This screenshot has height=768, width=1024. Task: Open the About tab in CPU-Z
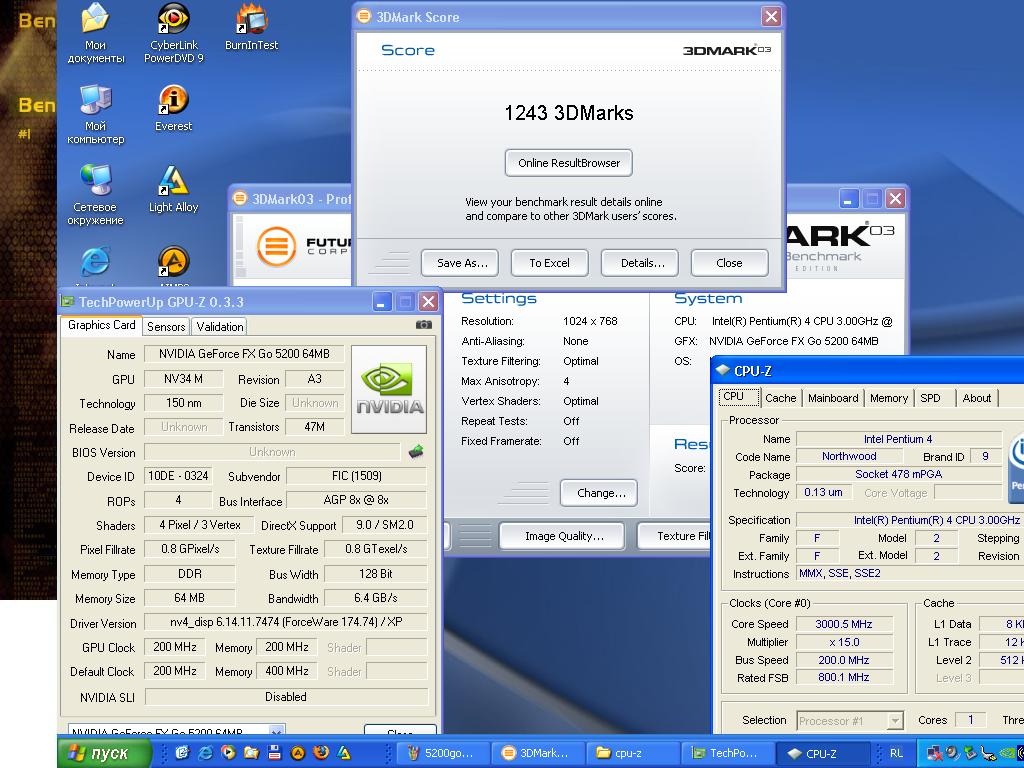(x=976, y=398)
